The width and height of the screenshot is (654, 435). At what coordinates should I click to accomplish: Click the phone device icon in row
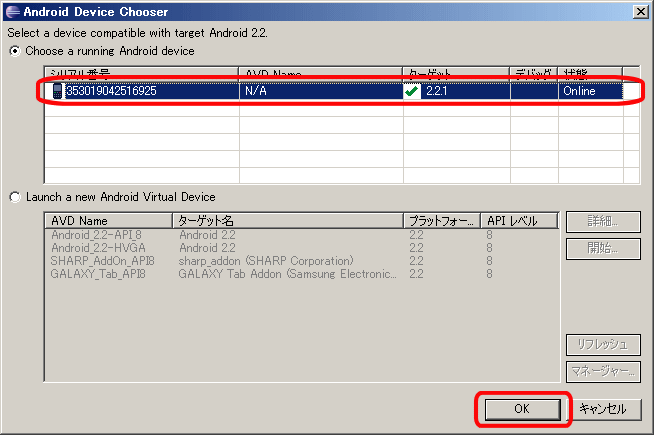[58, 91]
